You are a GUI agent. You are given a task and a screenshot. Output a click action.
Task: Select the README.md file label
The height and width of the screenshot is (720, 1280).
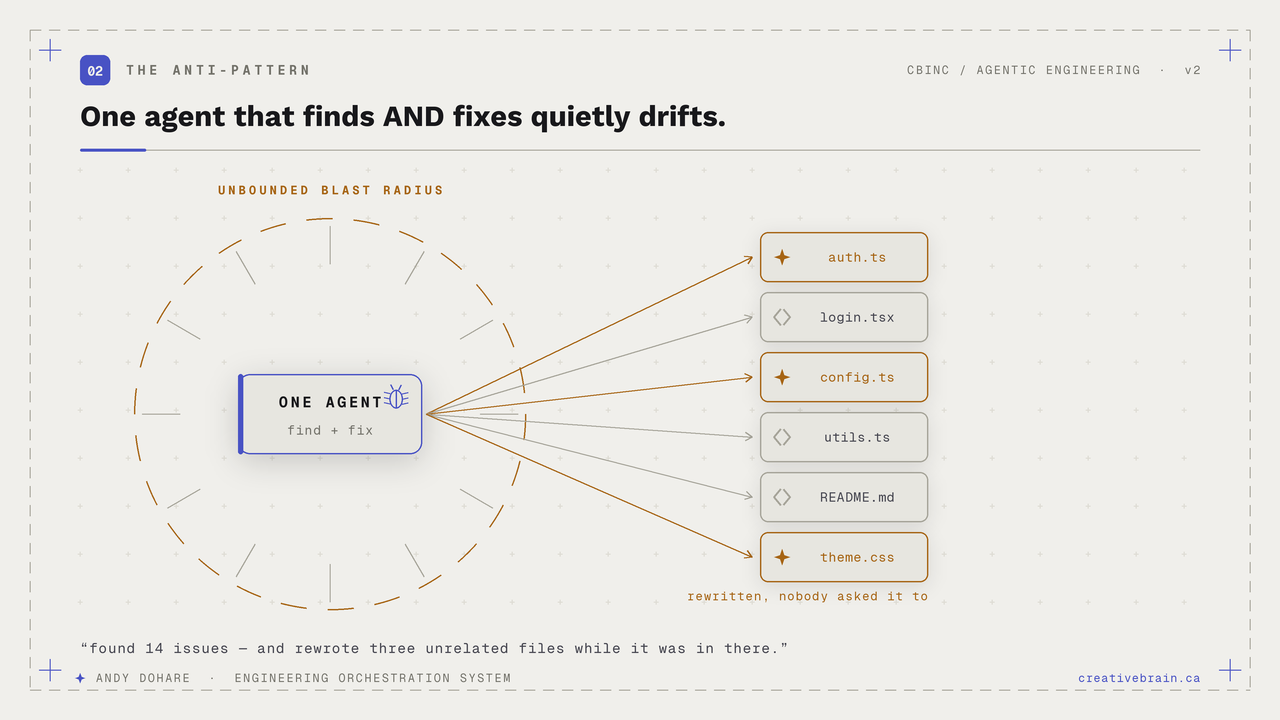click(x=857, y=497)
